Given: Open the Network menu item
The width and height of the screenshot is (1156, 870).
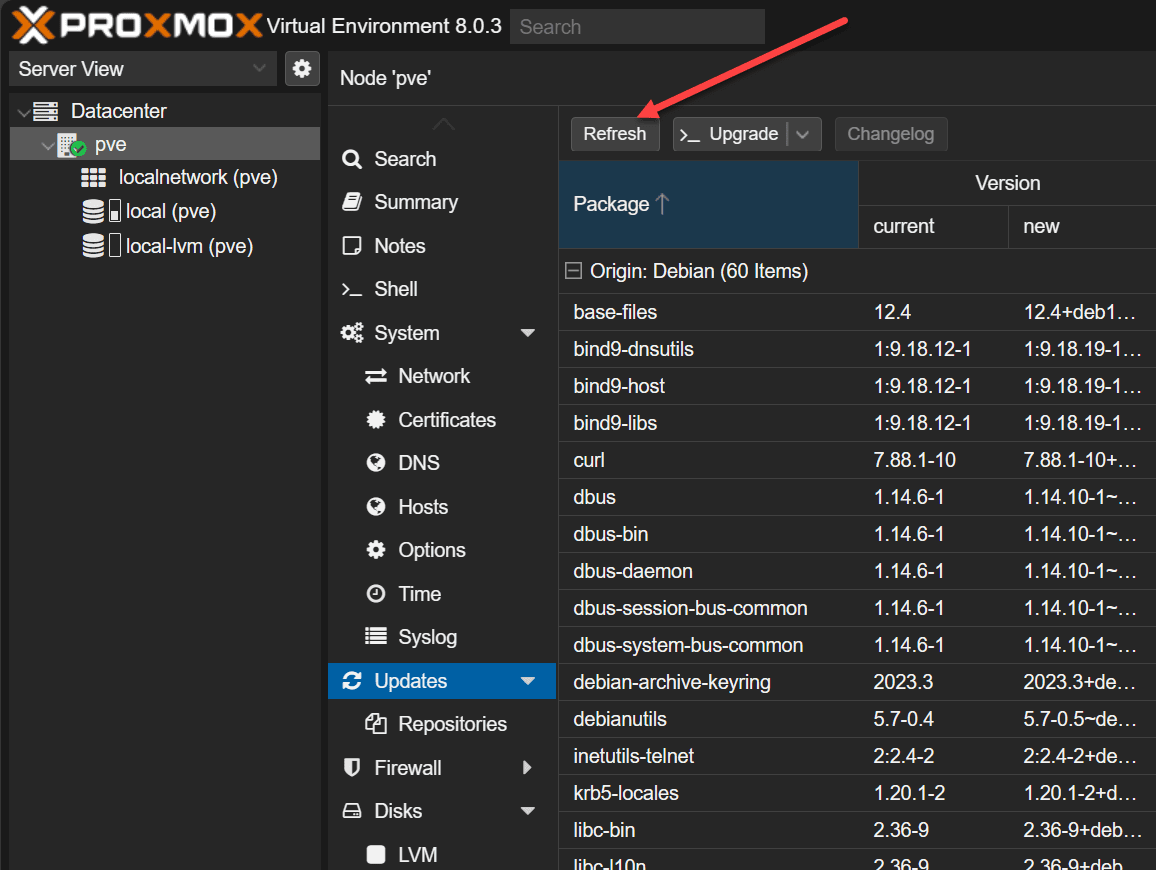Looking at the screenshot, I should [x=442, y=376].
